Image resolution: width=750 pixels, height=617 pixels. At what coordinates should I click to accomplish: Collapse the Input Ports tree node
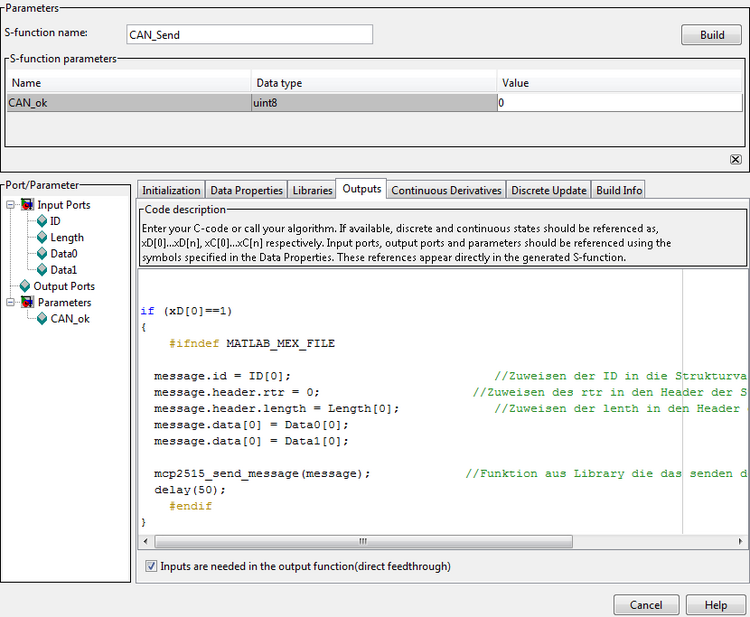[x=11, y=205]
